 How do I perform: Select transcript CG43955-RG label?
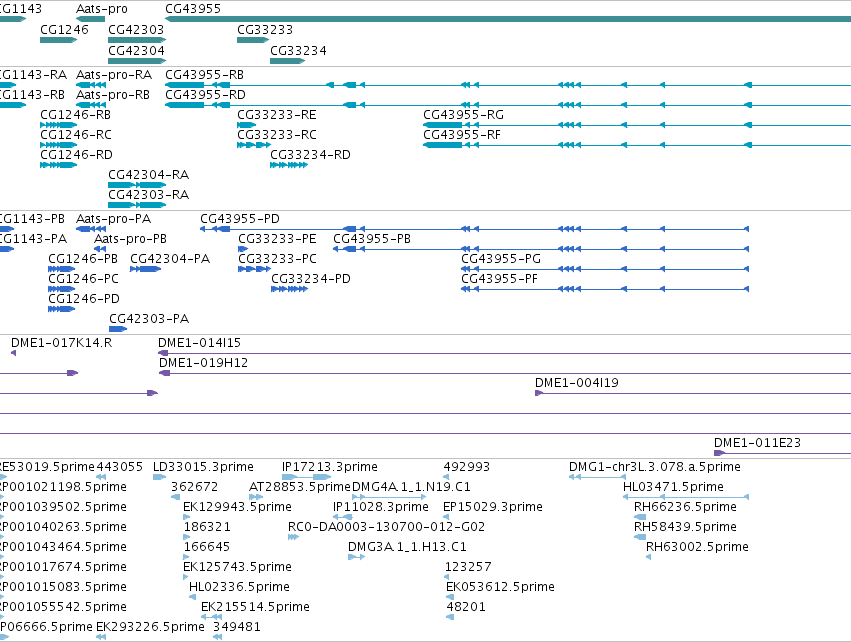463,115
